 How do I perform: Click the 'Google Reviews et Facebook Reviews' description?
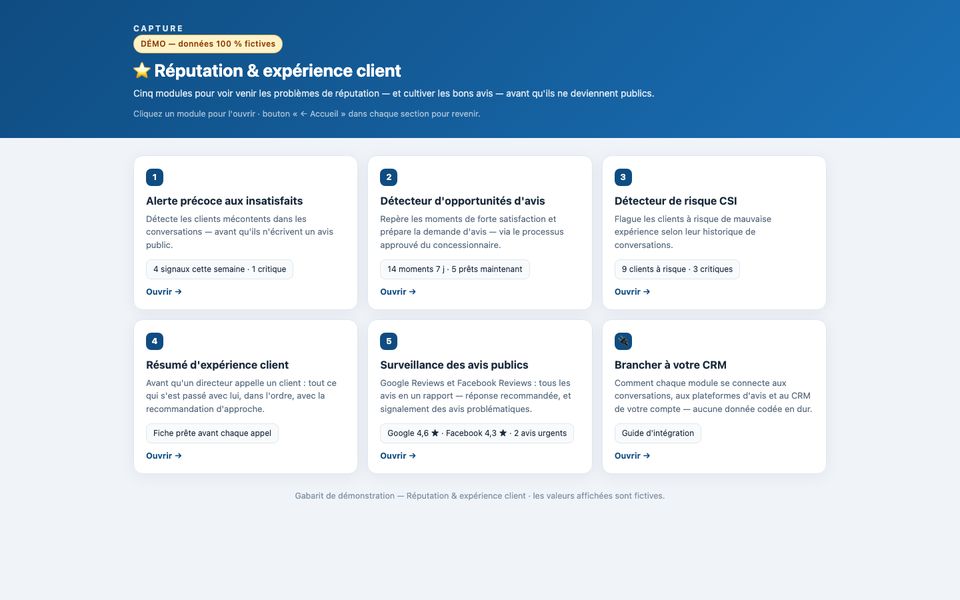click(x=476, y=396)
